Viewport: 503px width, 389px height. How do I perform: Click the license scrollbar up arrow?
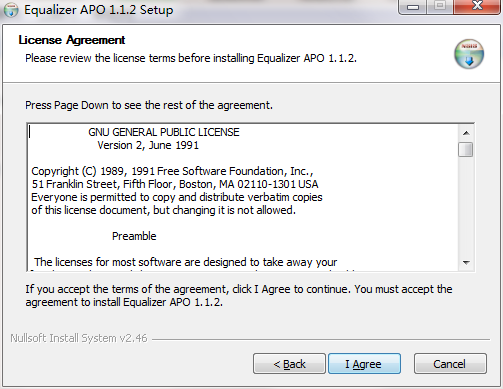466,133
